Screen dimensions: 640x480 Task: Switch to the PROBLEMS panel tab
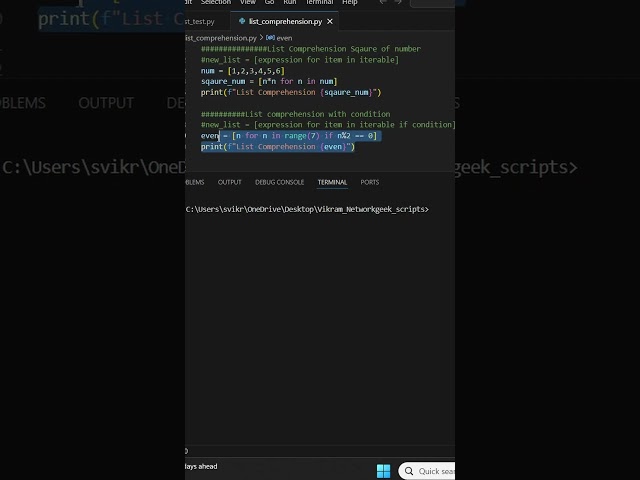(x=195, y=182)
